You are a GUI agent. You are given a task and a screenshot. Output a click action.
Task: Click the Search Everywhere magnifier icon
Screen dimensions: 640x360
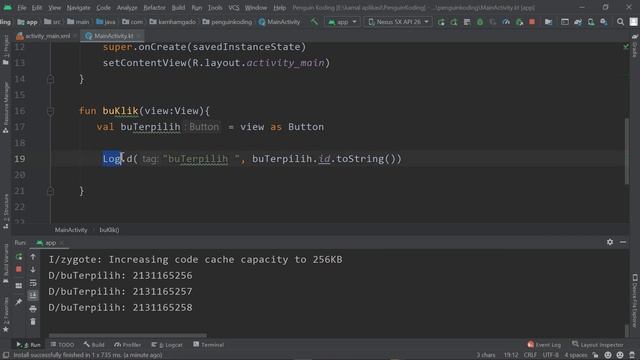coord(620,22)
